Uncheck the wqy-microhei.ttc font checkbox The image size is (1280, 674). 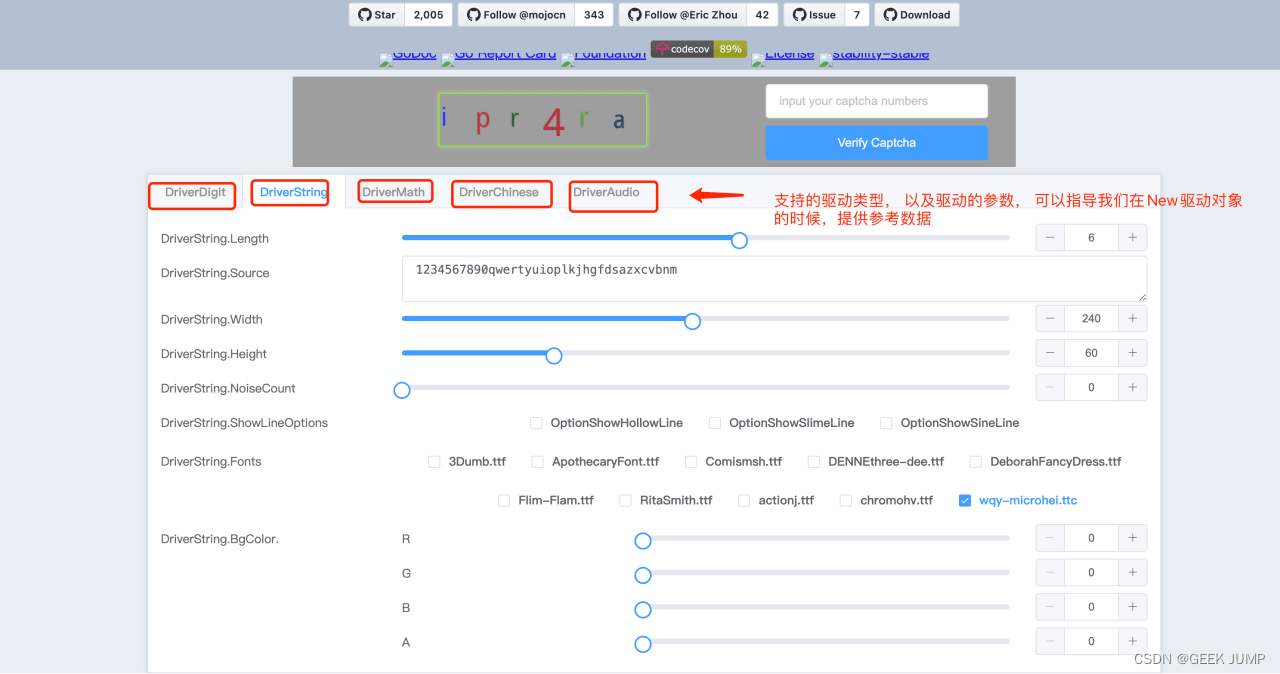965,501
